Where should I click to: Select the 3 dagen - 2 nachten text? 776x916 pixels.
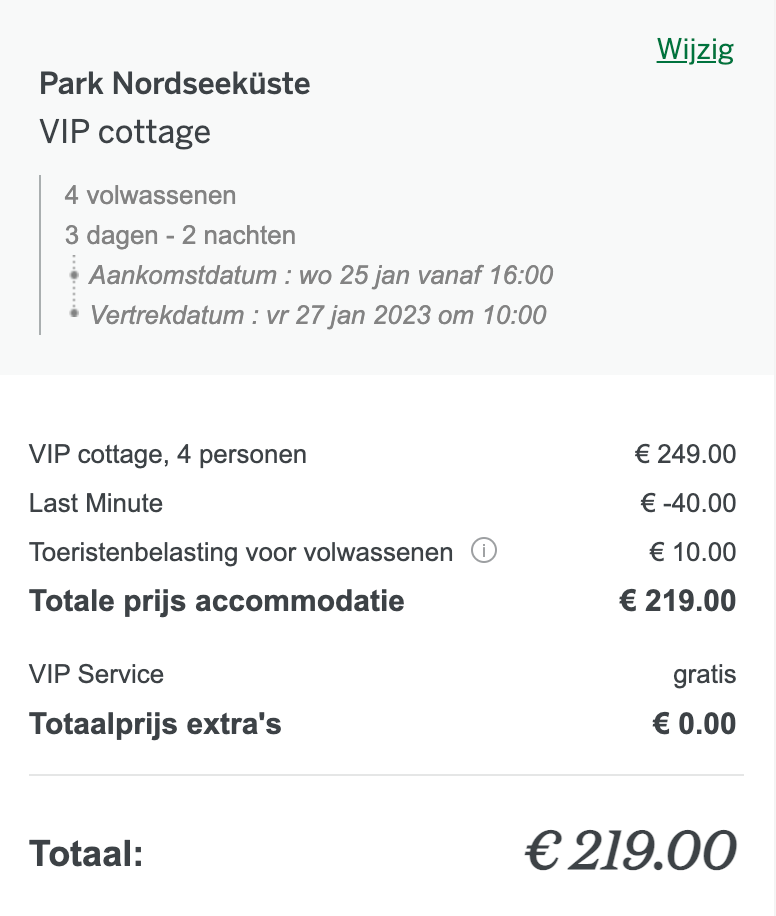point(180,235)
